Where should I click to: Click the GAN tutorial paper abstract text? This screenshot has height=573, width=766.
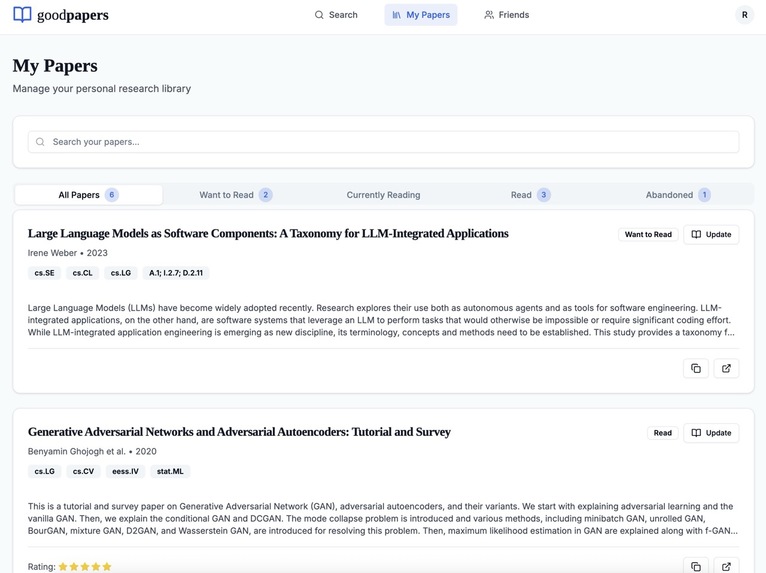pos(383,518)
